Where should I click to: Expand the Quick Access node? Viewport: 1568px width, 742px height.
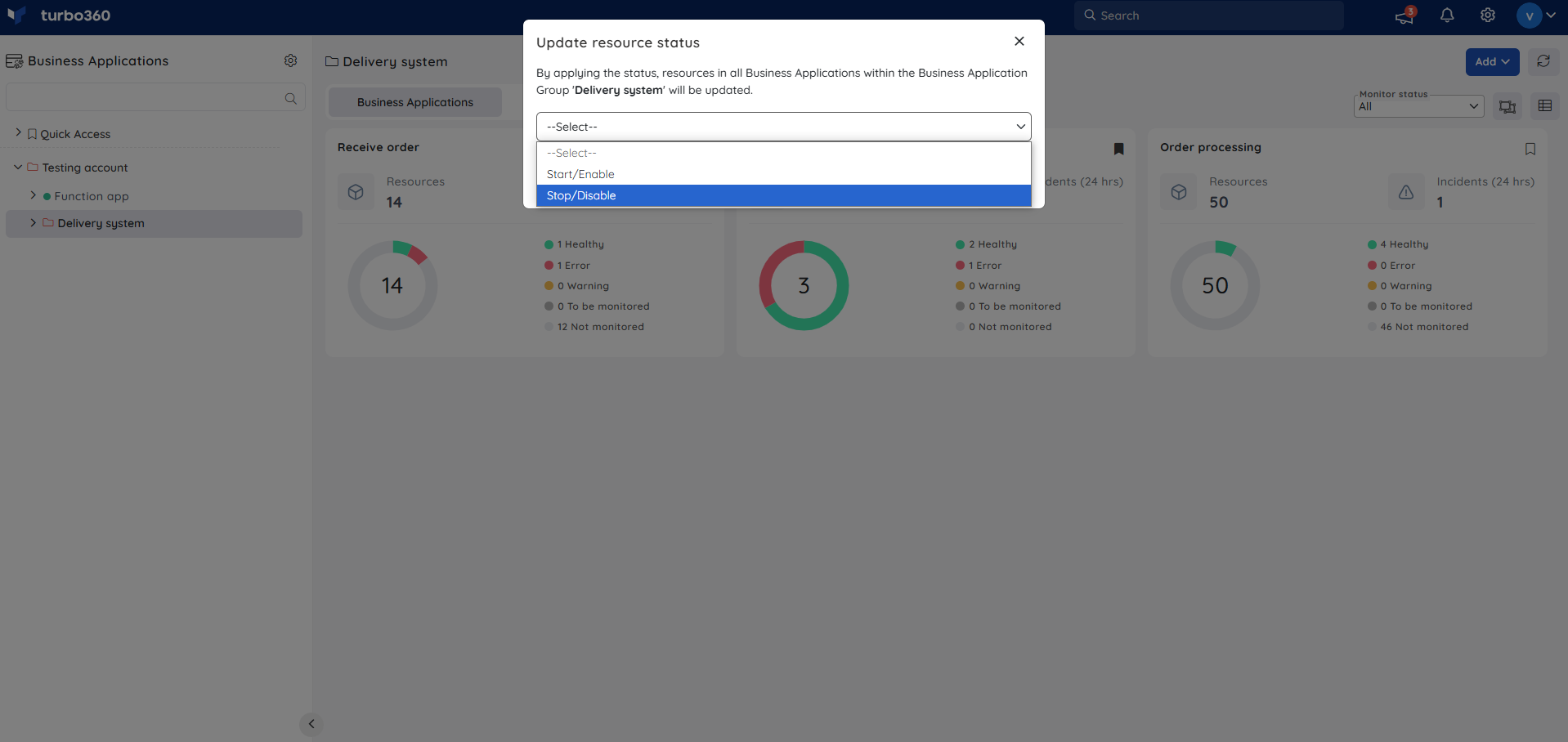(x=18, y=132)
